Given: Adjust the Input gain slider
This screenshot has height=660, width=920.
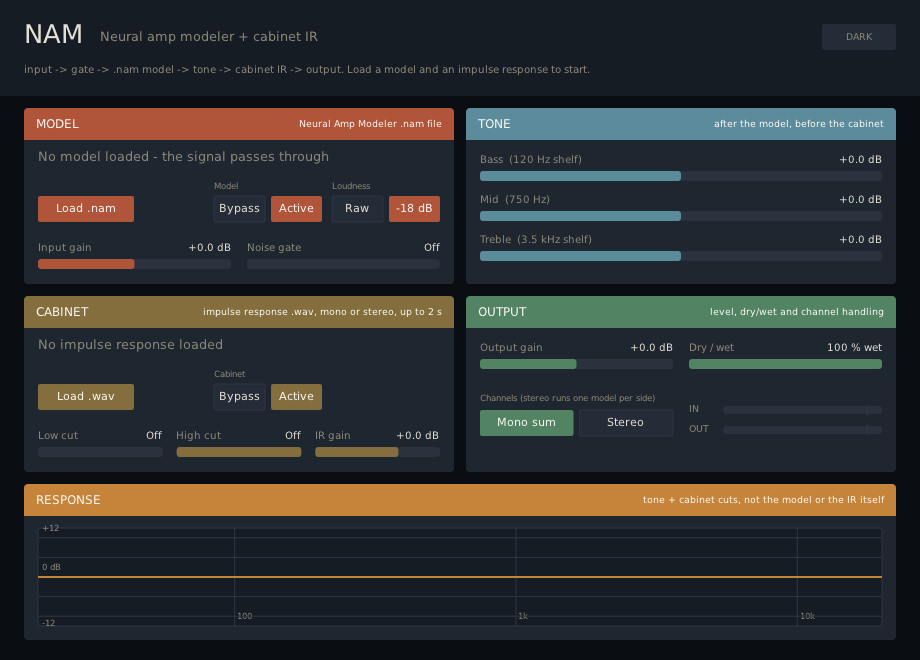Looking at the screenshot, I should coord(134,264).
